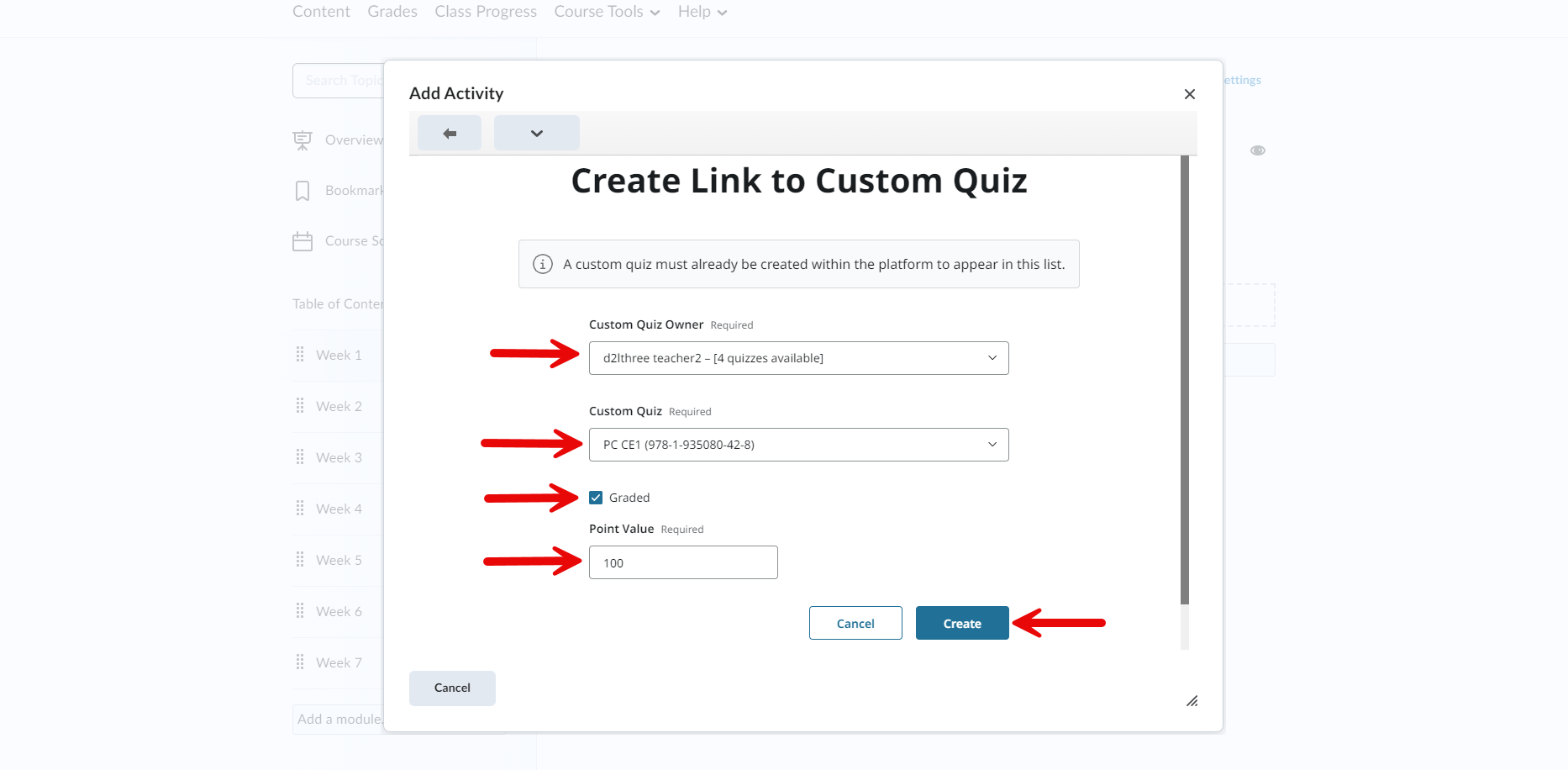Toggle the eye visibility icon at right

(1257, 150)
